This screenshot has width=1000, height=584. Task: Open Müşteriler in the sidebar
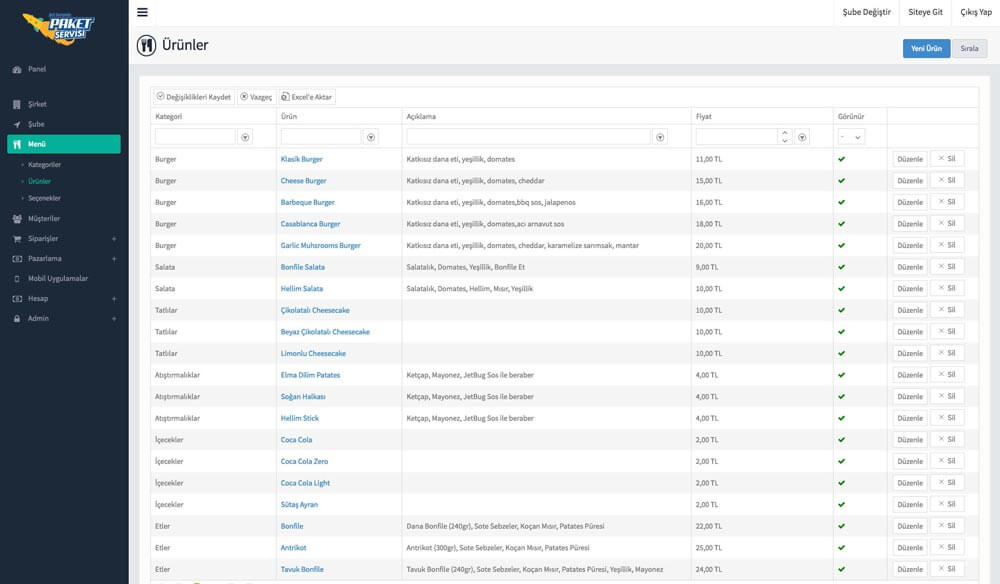coord(44,218)
